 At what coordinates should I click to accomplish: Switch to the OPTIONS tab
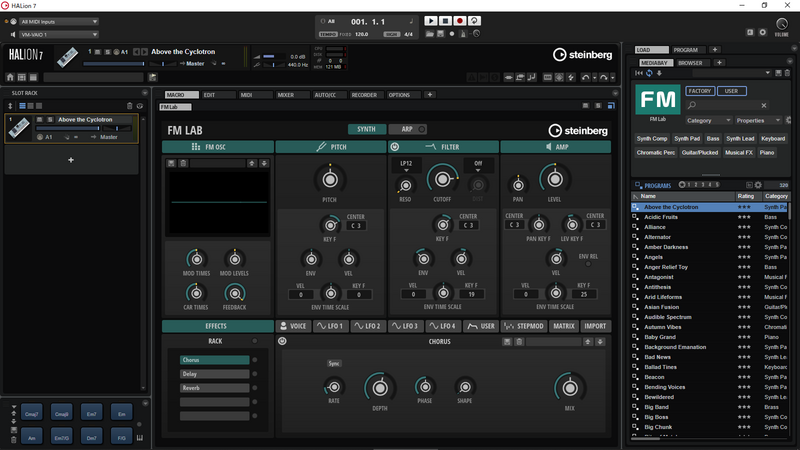(x=404, y=95)
